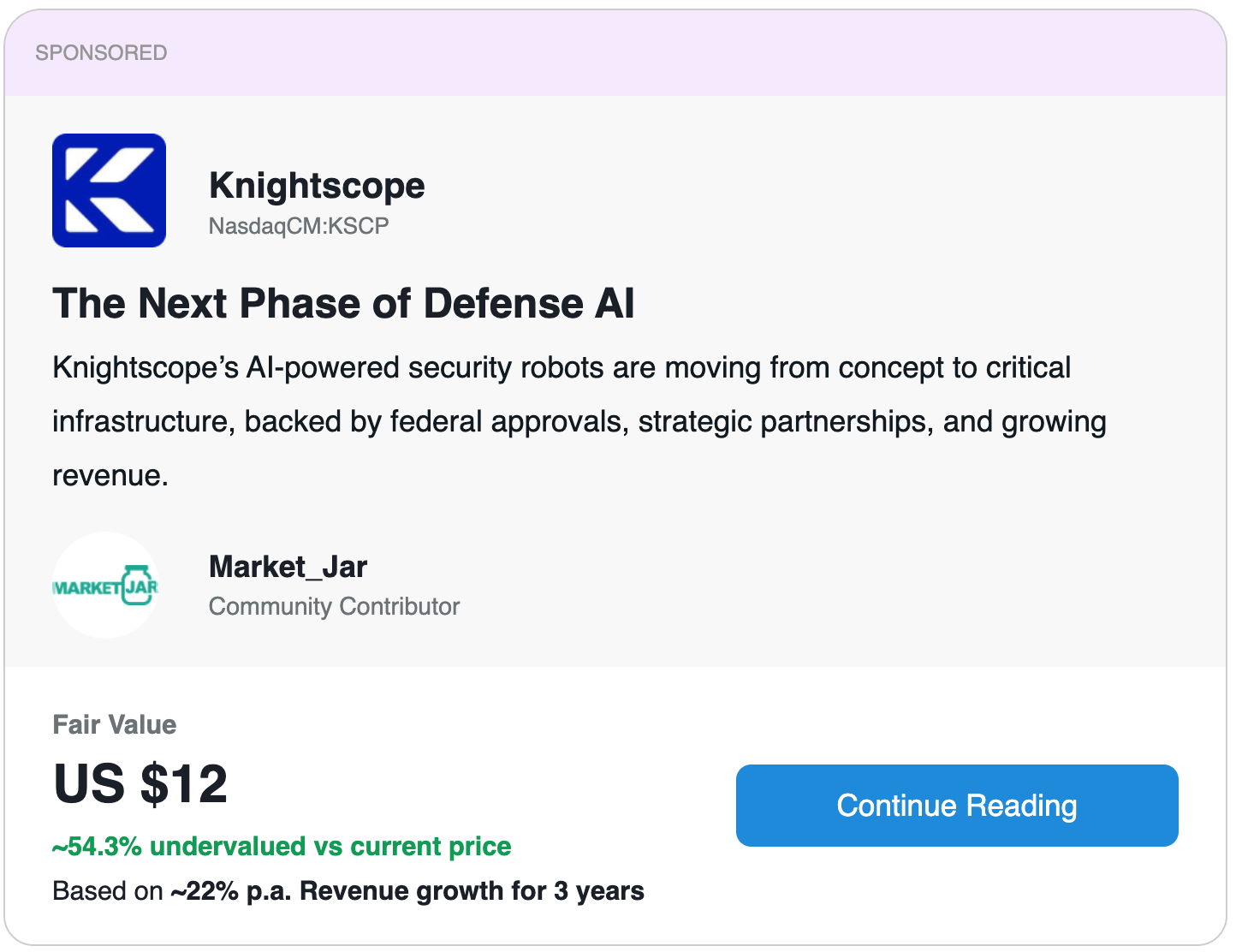This screenshot has height=952, width=1236.
Task: Click the SPONSORED label
Action: 101,53
